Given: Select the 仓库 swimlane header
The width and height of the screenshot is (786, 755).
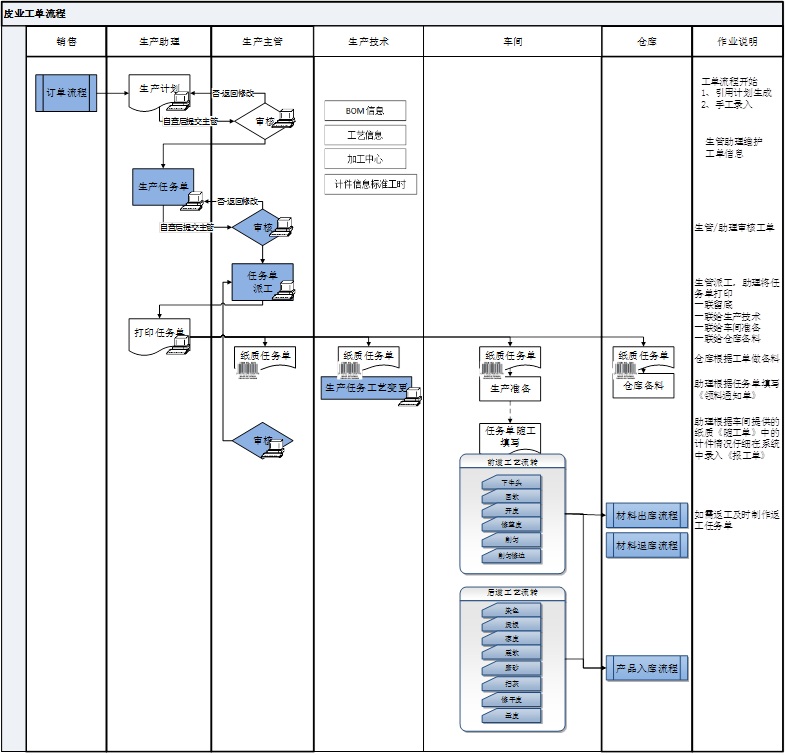Looking at the screenshot, I should tap(646, 42).
